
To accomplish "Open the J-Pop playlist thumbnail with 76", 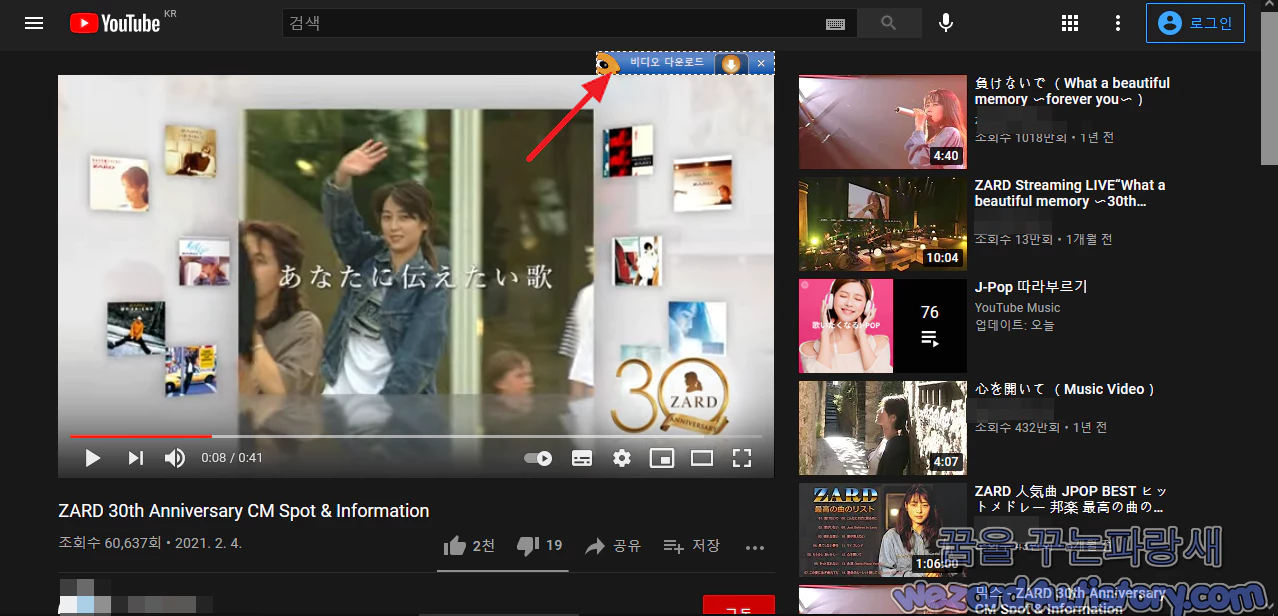I will [883, 326].
